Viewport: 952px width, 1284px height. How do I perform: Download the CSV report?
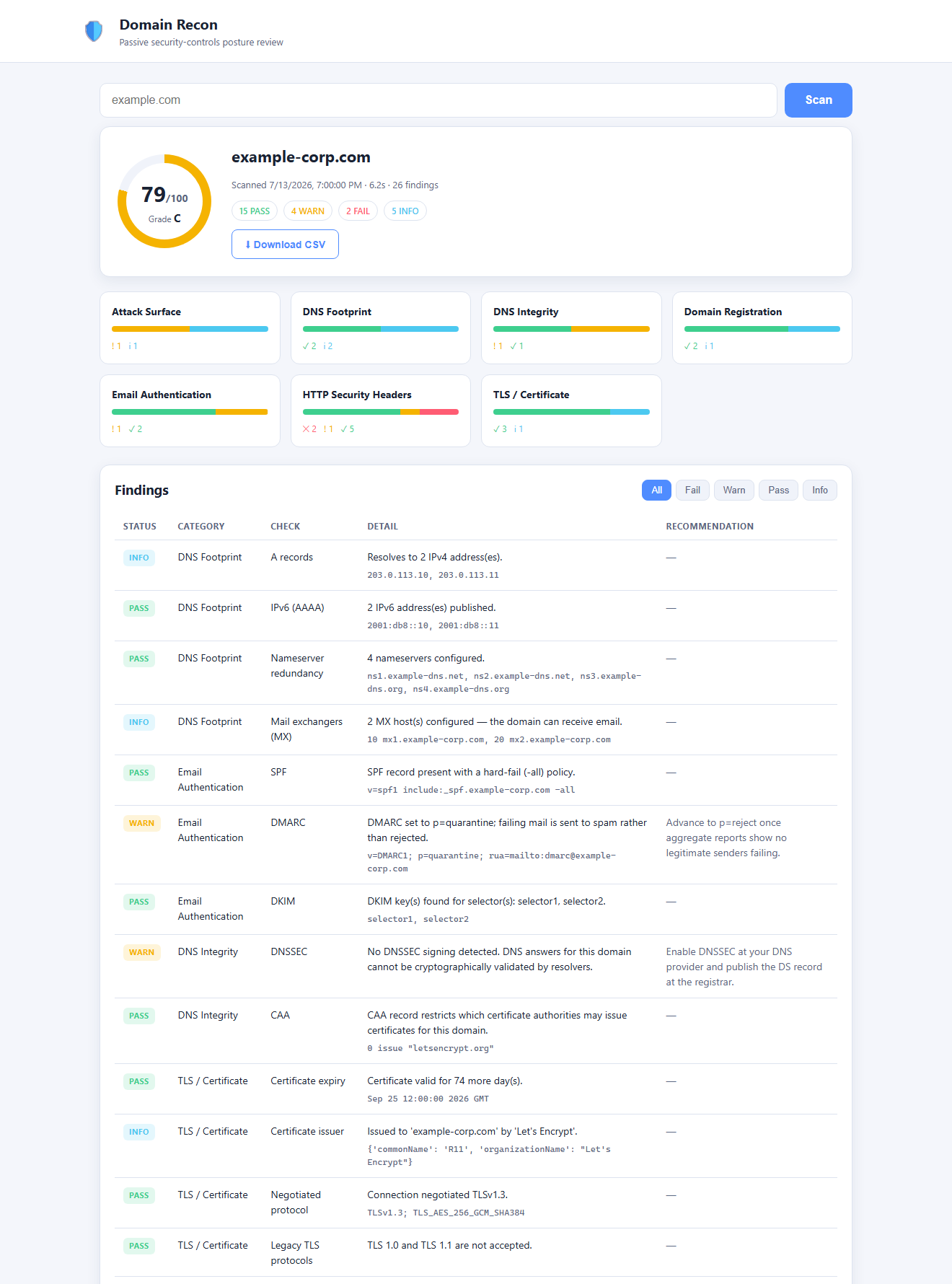[x=285, y=245]
